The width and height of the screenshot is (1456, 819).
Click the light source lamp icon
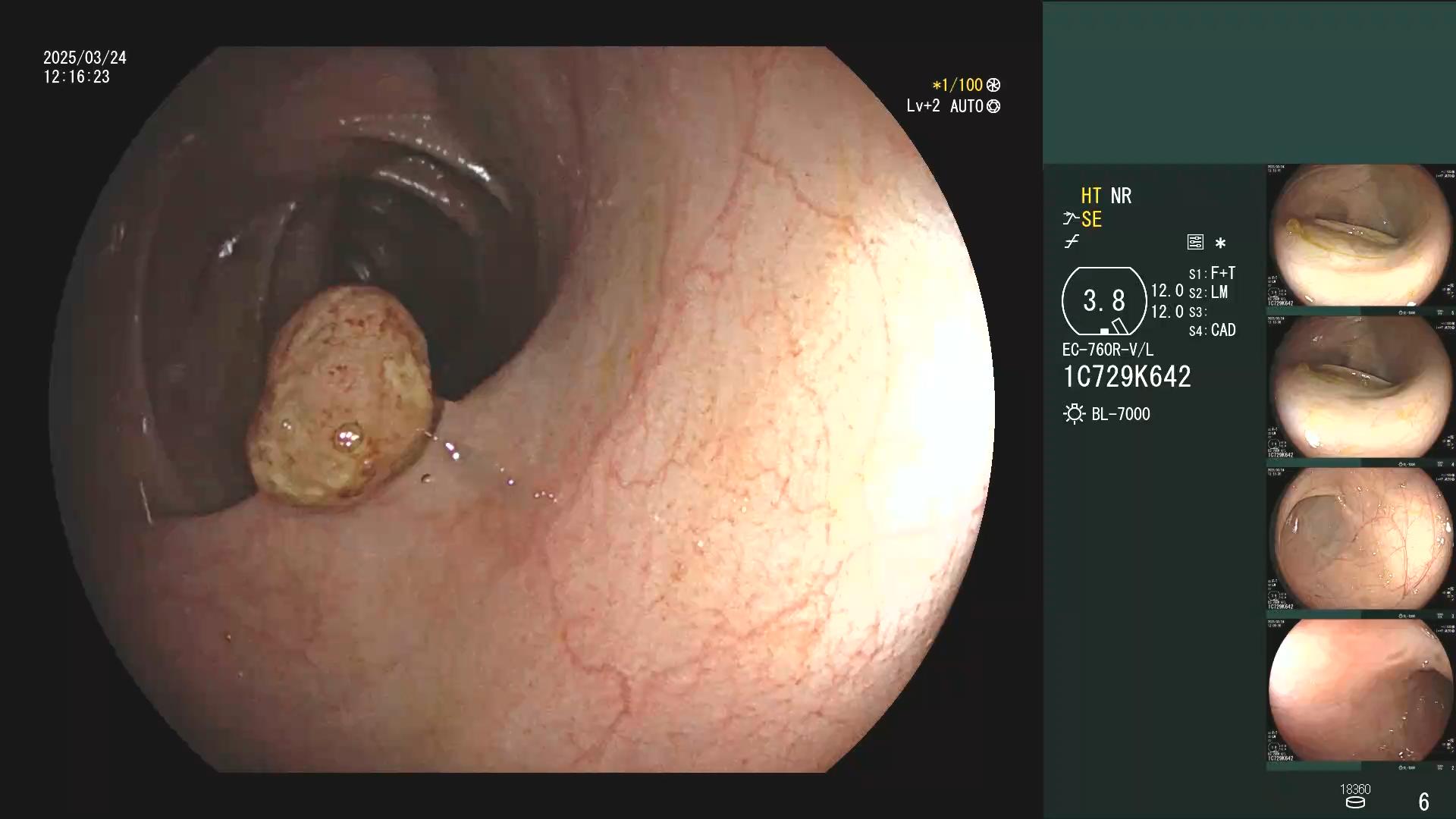pyautogui.click(x=1074, y=414)
